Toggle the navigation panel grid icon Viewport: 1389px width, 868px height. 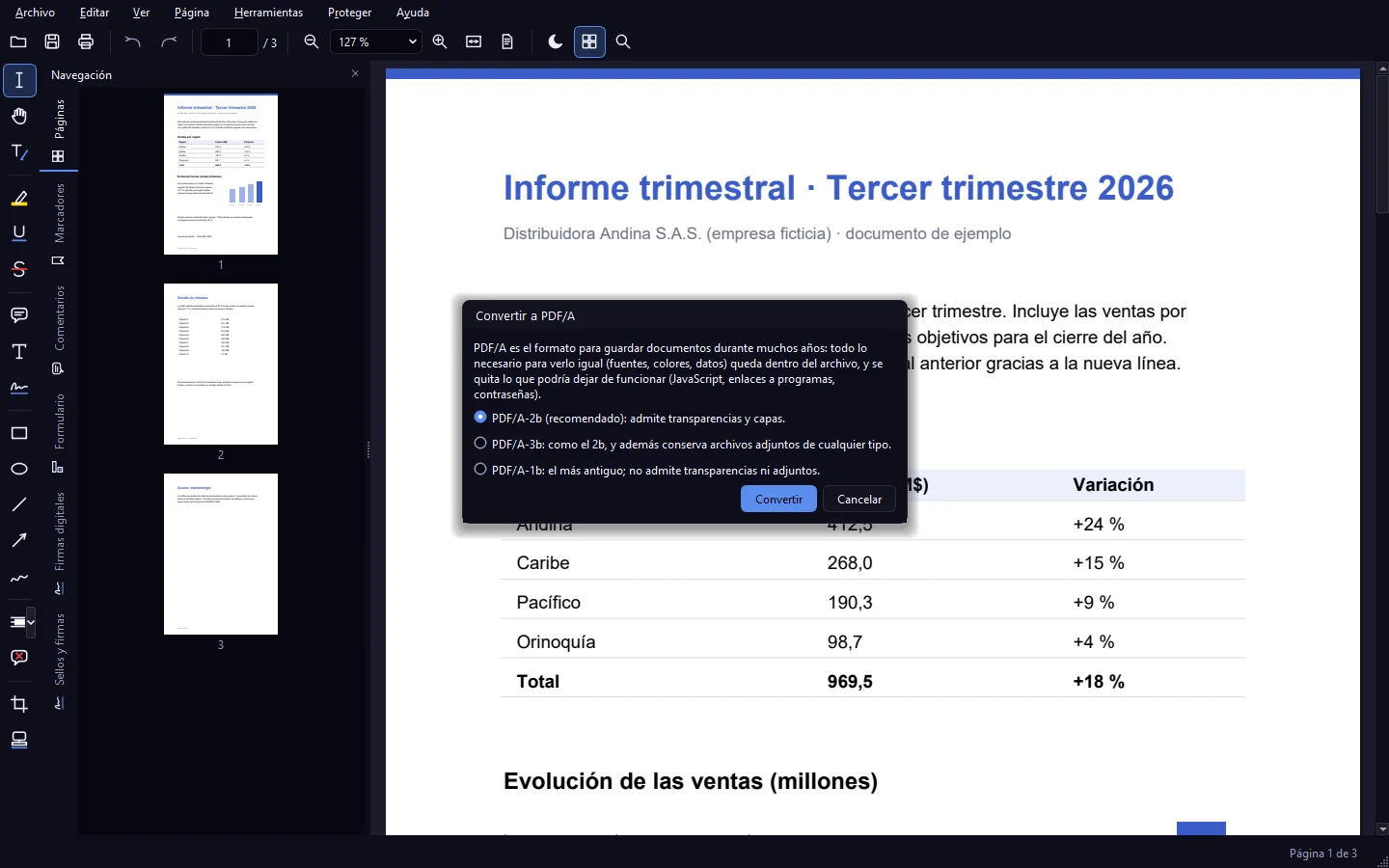click(589, 41)
